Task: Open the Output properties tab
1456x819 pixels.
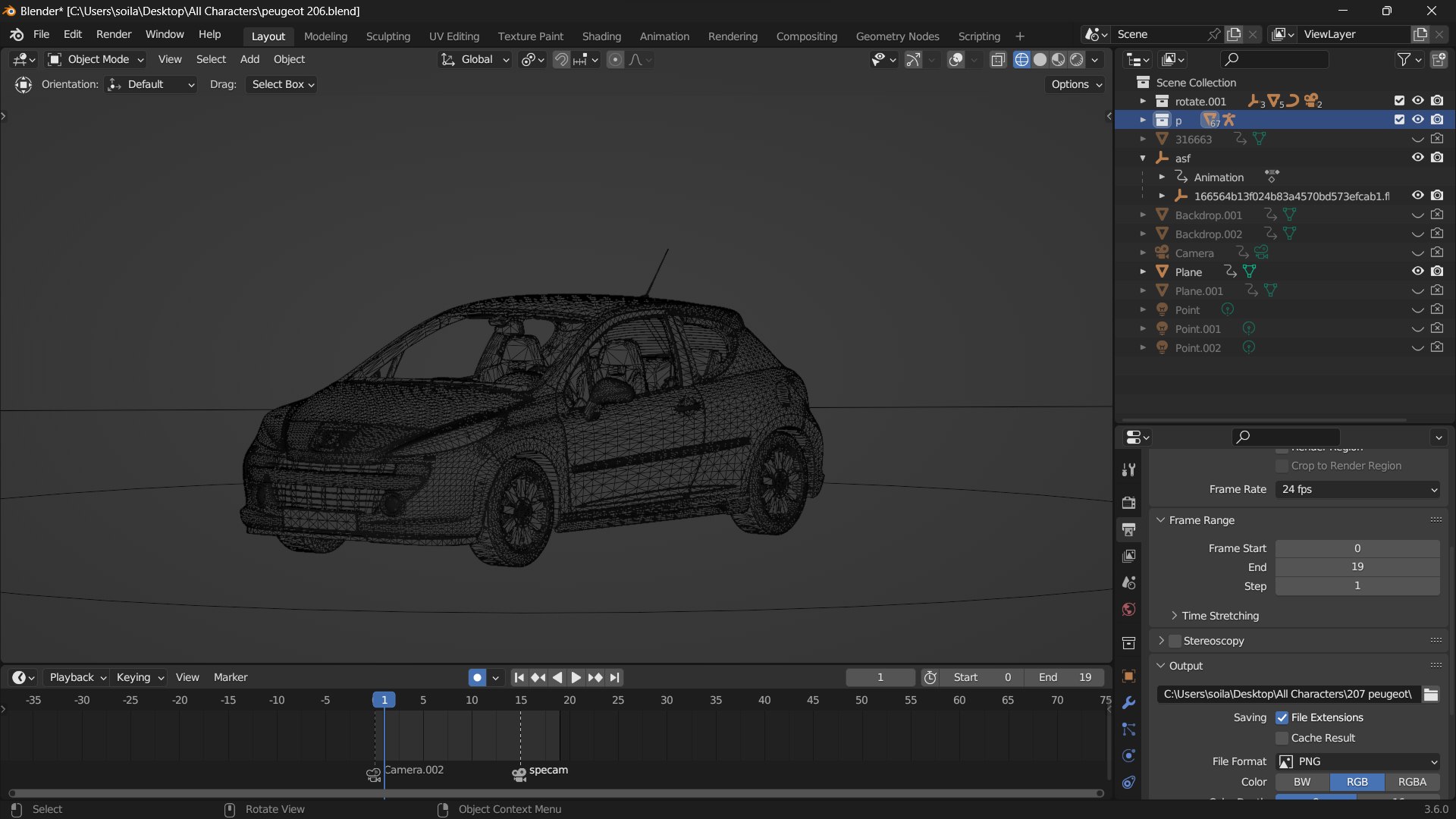Action: (x=1128, y=529)
